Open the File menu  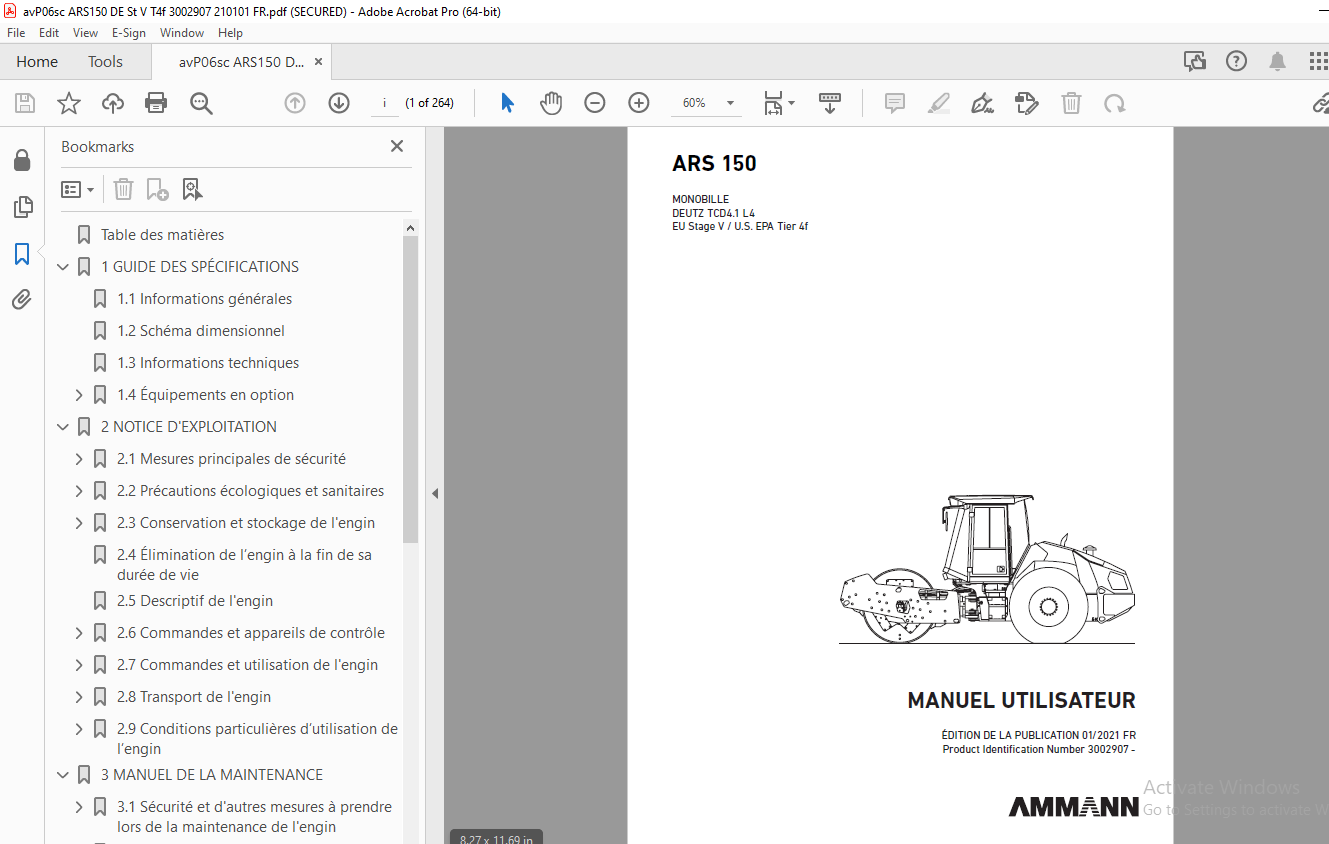(x=16, y=33)
